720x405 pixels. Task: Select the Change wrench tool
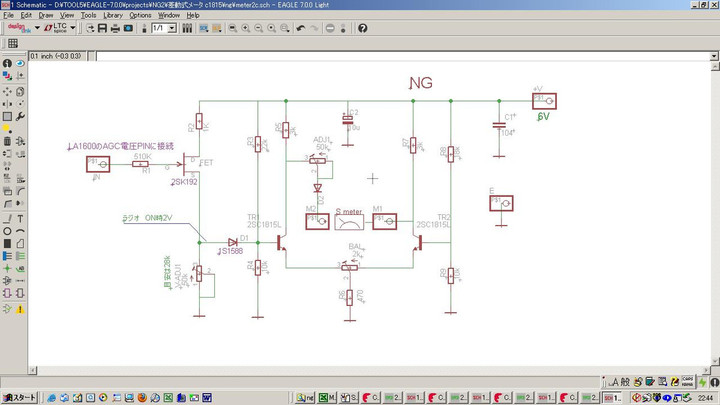[20, 115]
